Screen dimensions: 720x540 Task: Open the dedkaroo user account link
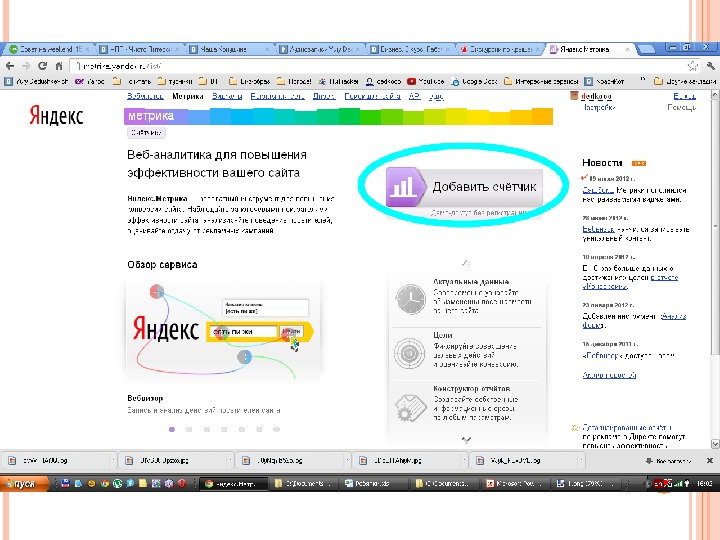tap(596, 96)
